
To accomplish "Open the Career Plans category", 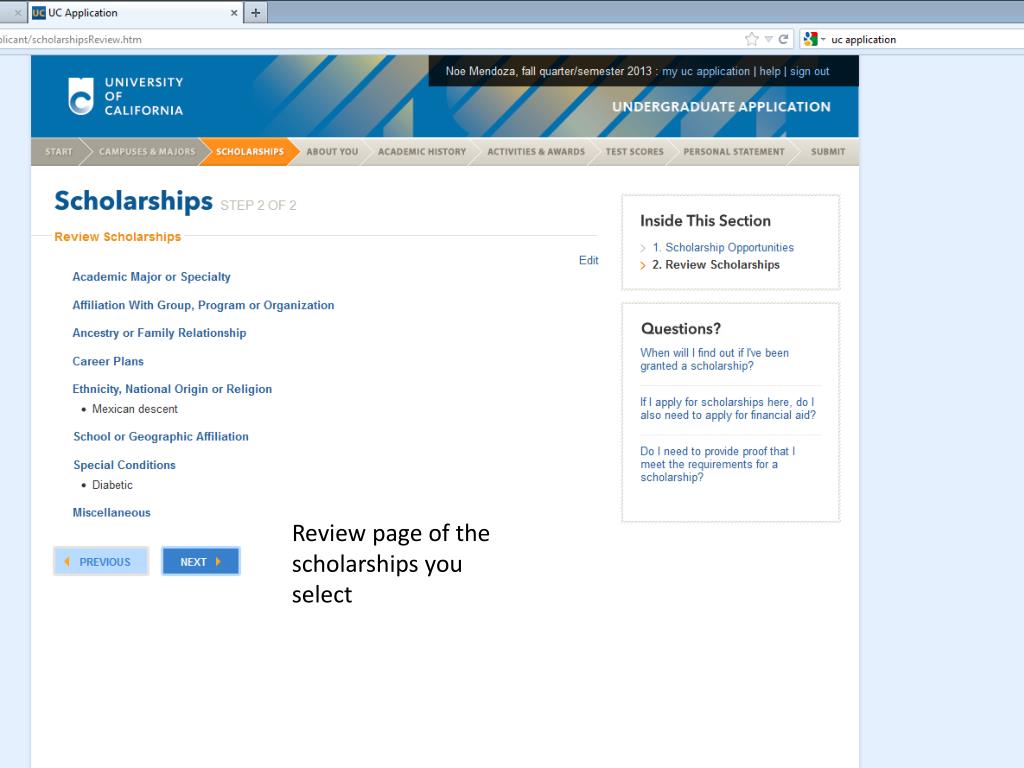I will [108, 361].
